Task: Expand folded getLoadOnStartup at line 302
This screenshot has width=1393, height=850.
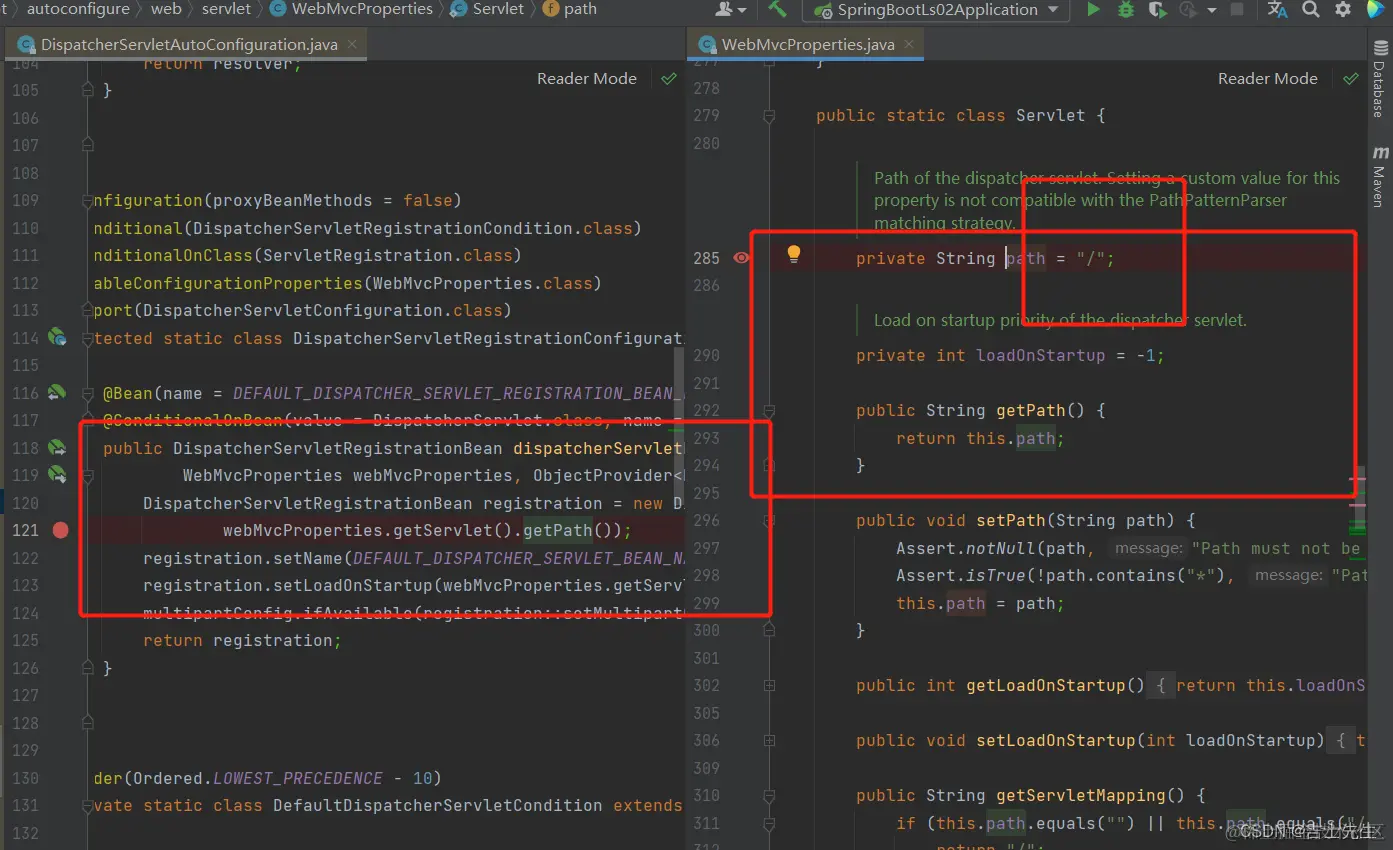Action: (769, 686)
